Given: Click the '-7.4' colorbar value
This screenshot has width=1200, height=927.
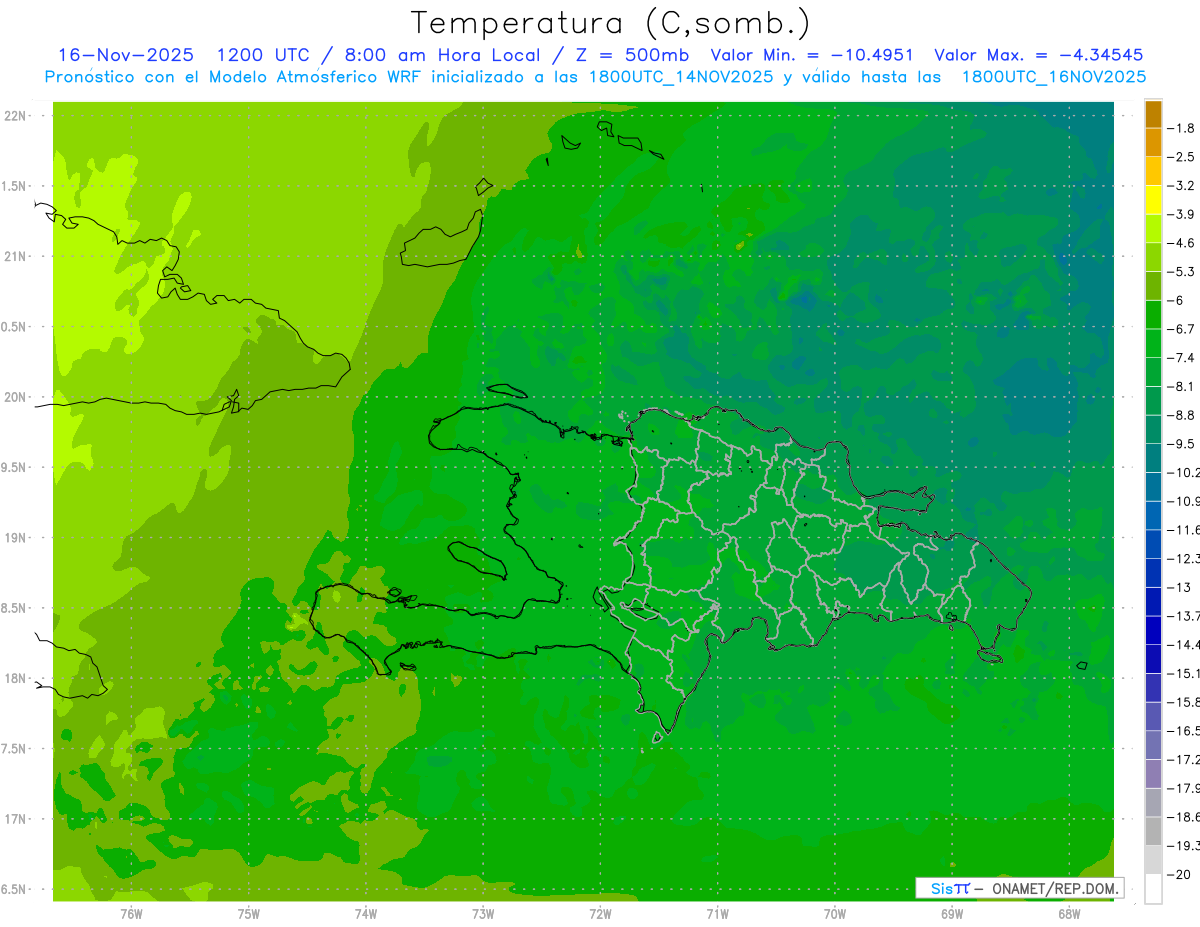Looking at the screenshot, I should click(1183, 358).
